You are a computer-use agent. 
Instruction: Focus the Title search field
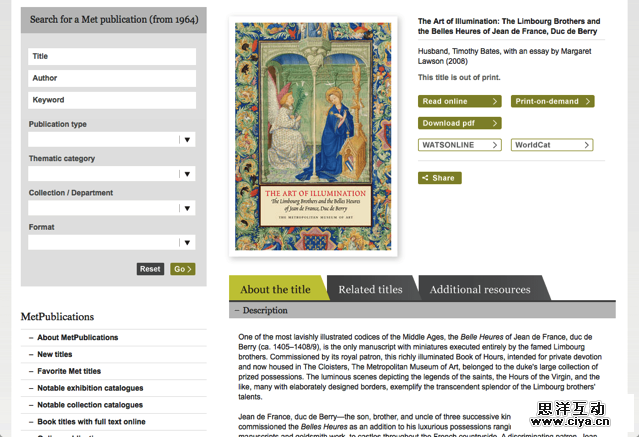coord(111,56)
